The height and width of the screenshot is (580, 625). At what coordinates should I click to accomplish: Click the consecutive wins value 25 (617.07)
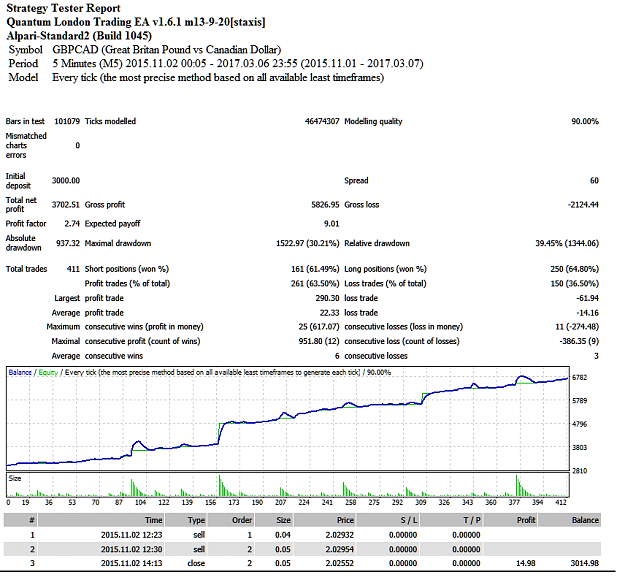[319, 327]
